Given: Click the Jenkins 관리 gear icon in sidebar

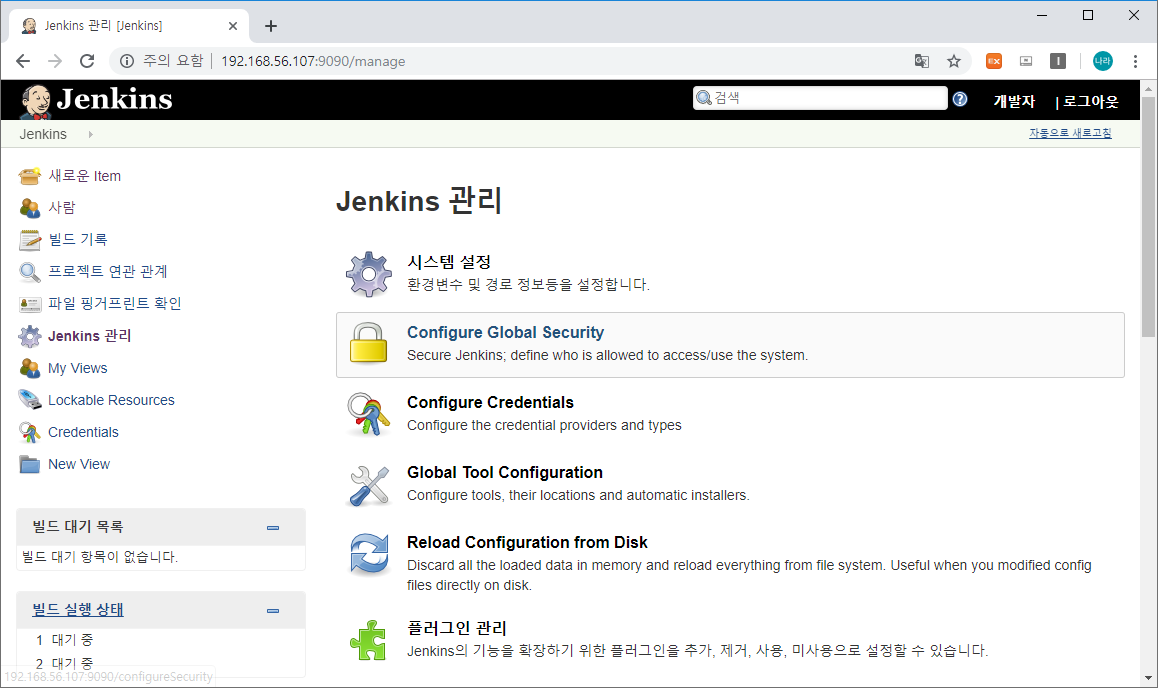Looking at the screenshot, I should tap(30, 336).
